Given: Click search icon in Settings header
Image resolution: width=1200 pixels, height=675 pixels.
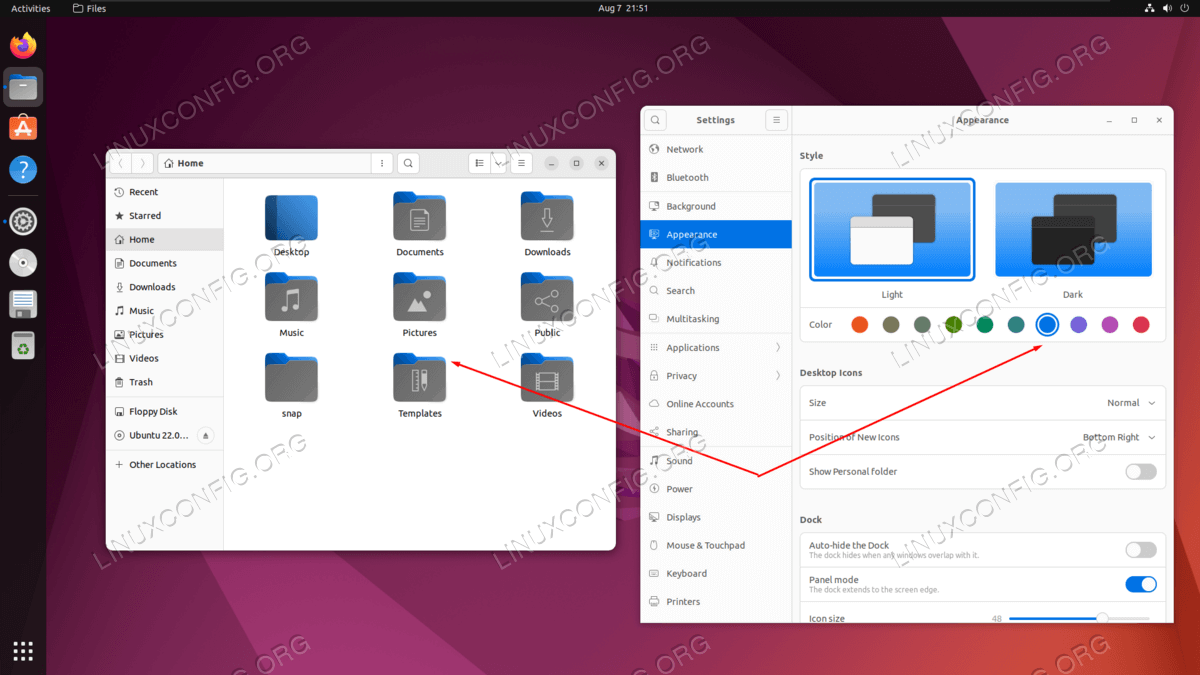Looking at the screenshot, I should 654,120.
